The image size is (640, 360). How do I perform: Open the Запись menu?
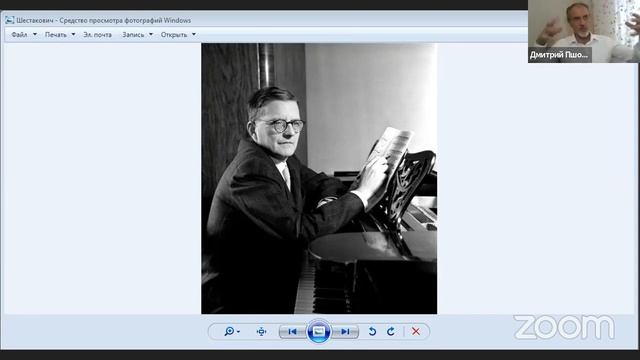pos(133,35)
